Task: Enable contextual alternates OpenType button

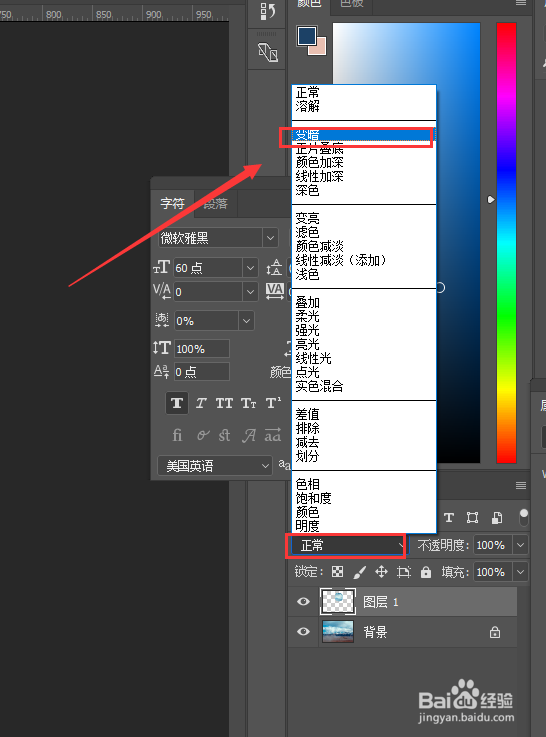Action: point(203,435)
